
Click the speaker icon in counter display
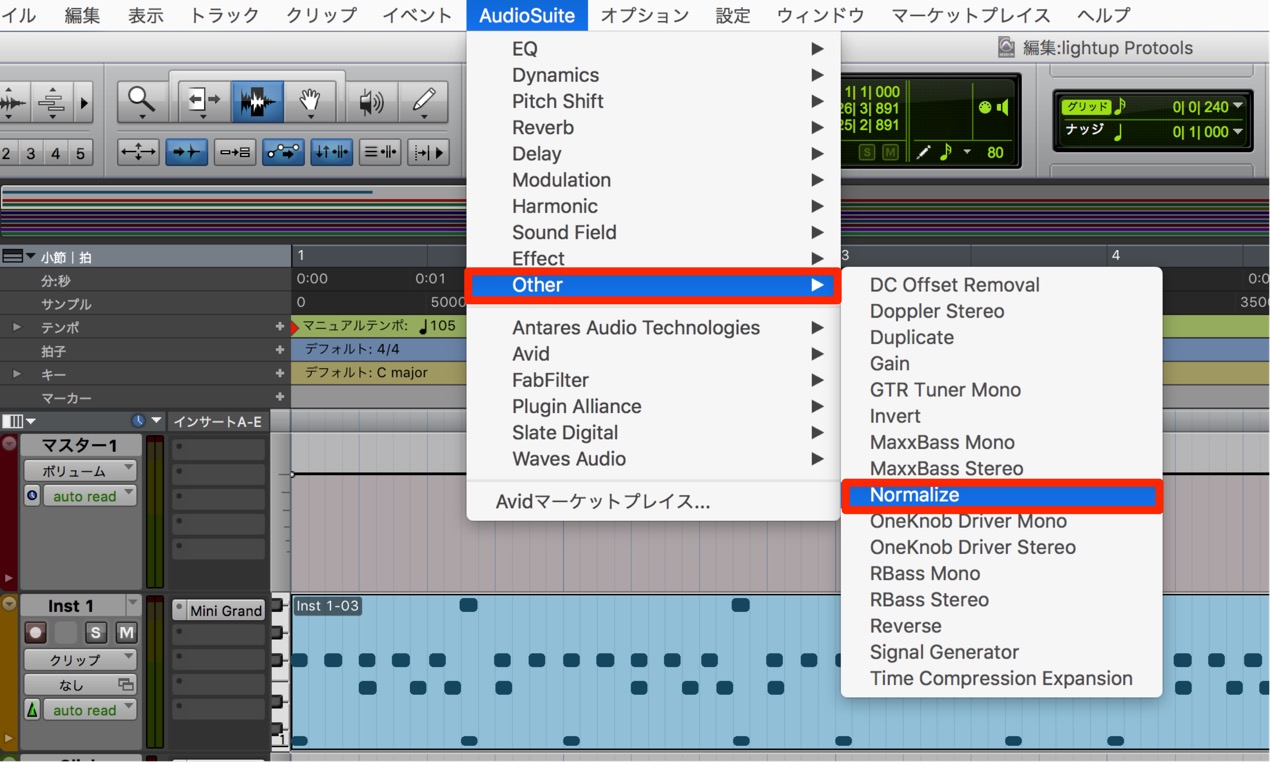tap(1003, 108)
